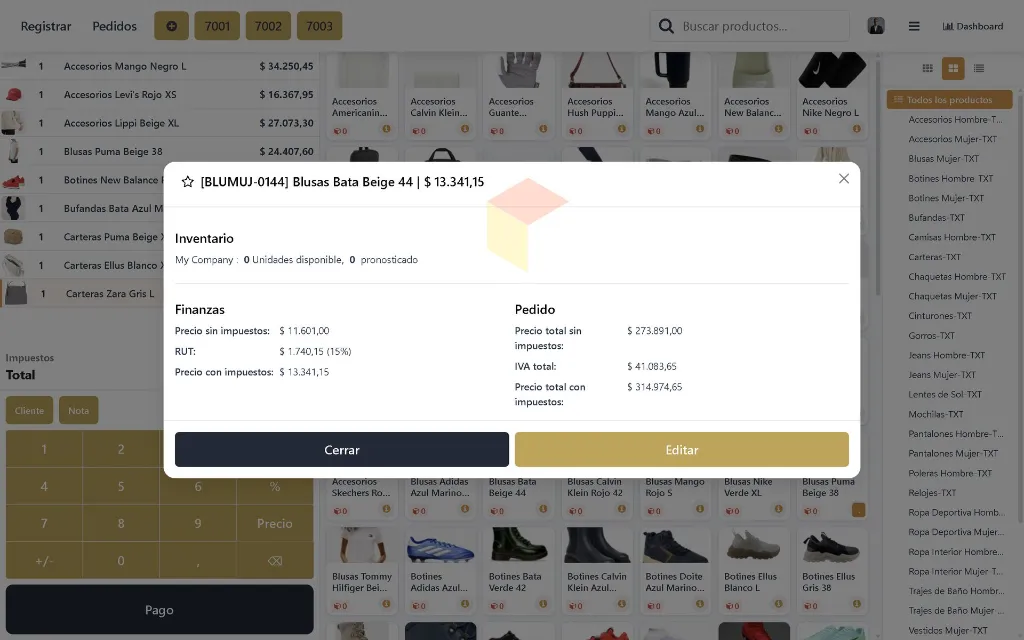Select order line Accesorios Levi's Rojo XS
Image resolution: width=1024 pixels, height=640 pixels.
pyautogui.click(x=159, y=94)
